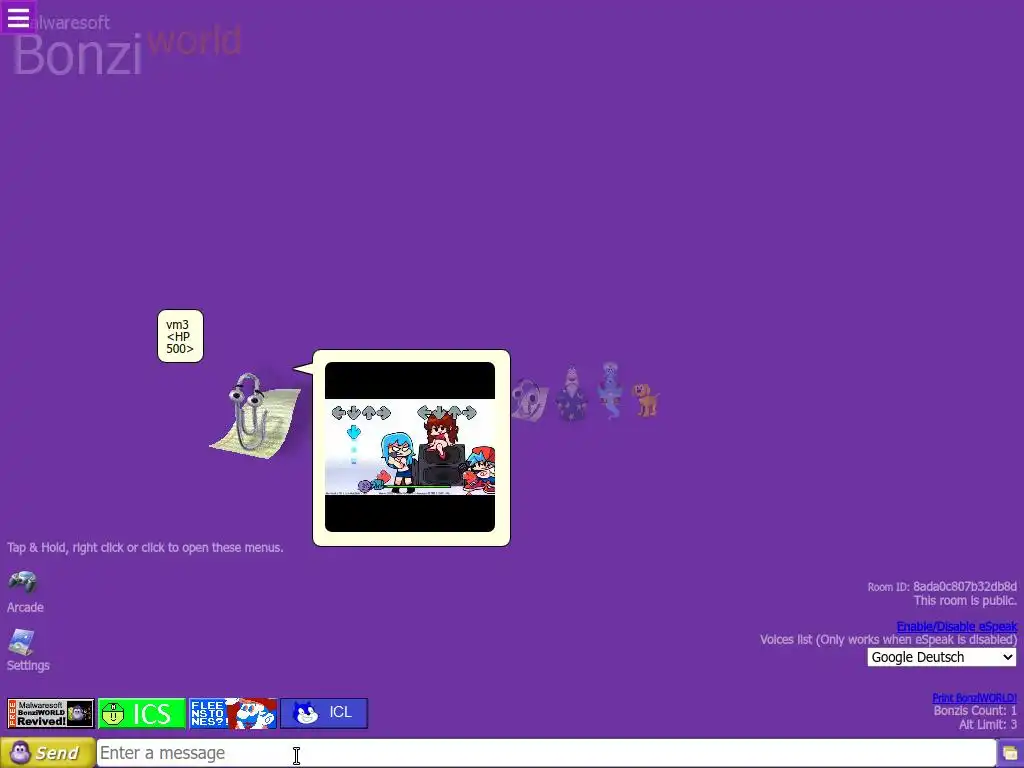The image size is (1024, 768).
Task: Select the Rover dog character
Action: 646,400
